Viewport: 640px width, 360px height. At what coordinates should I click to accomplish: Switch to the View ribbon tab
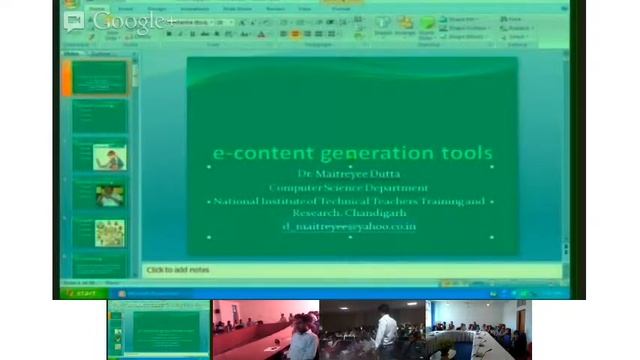click(304, 8)
